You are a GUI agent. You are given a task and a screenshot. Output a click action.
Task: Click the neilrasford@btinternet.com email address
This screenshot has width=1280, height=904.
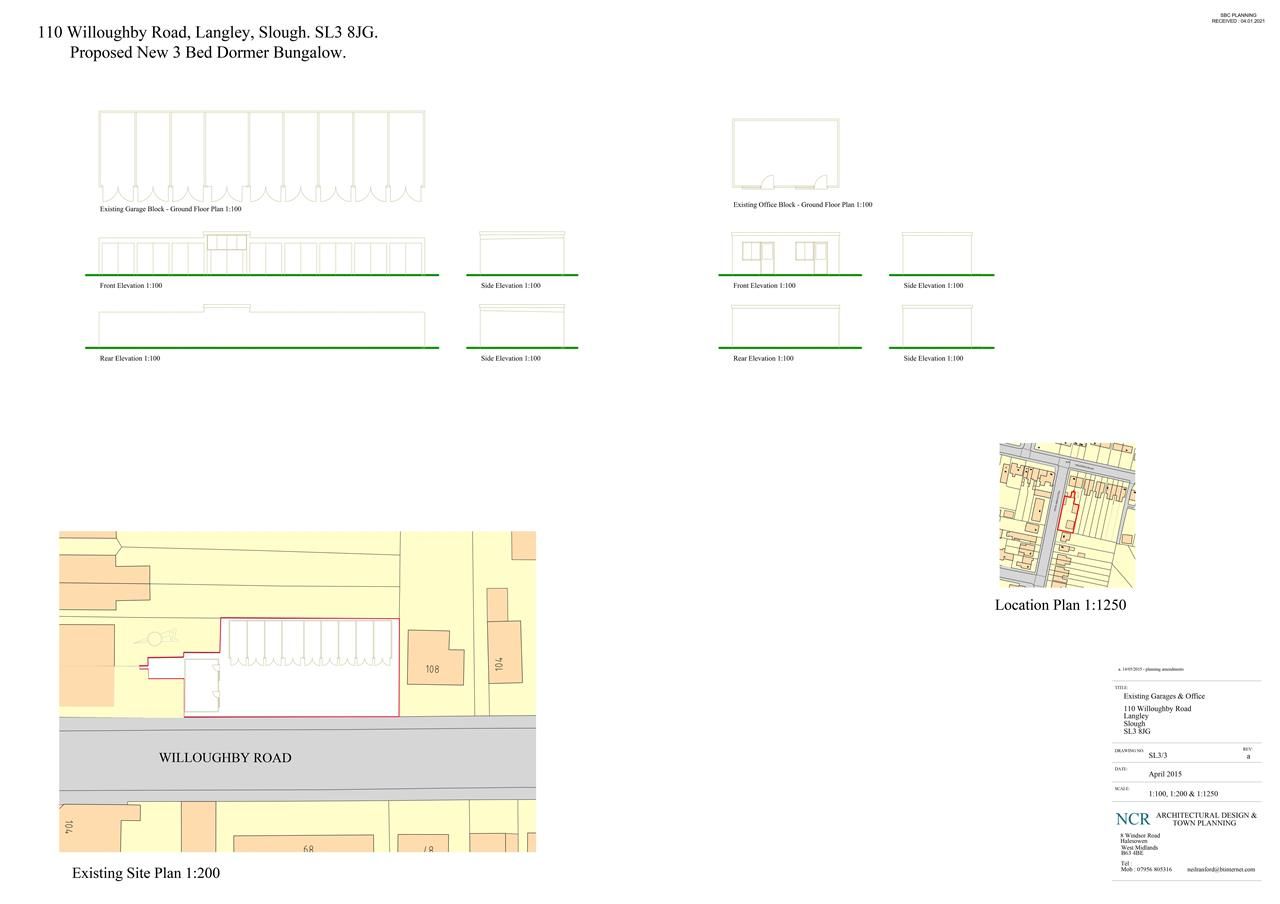[x=1218, y=868]
